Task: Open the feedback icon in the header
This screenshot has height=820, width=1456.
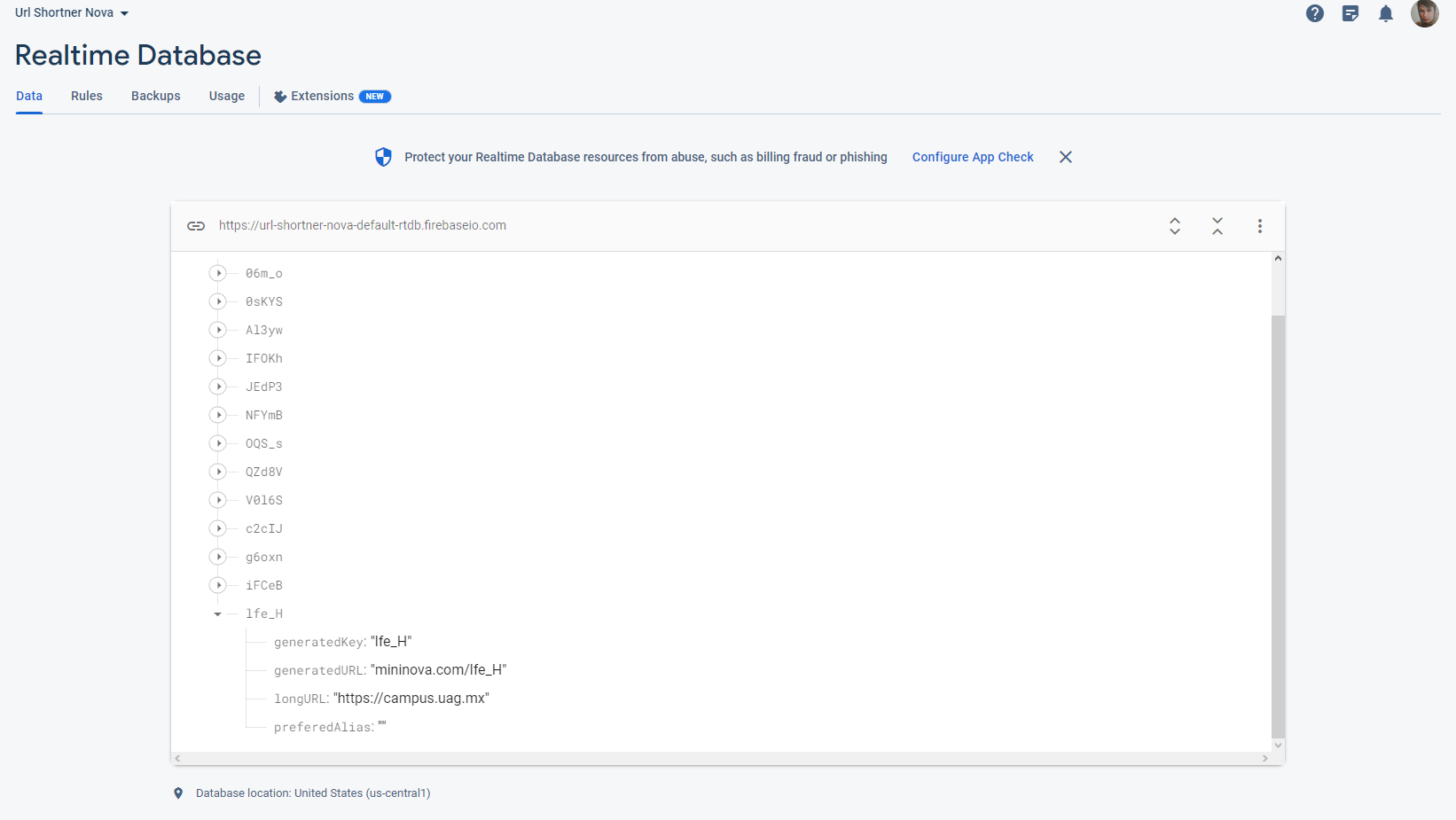Action: pyautogui.click(x=1350, y=13)
